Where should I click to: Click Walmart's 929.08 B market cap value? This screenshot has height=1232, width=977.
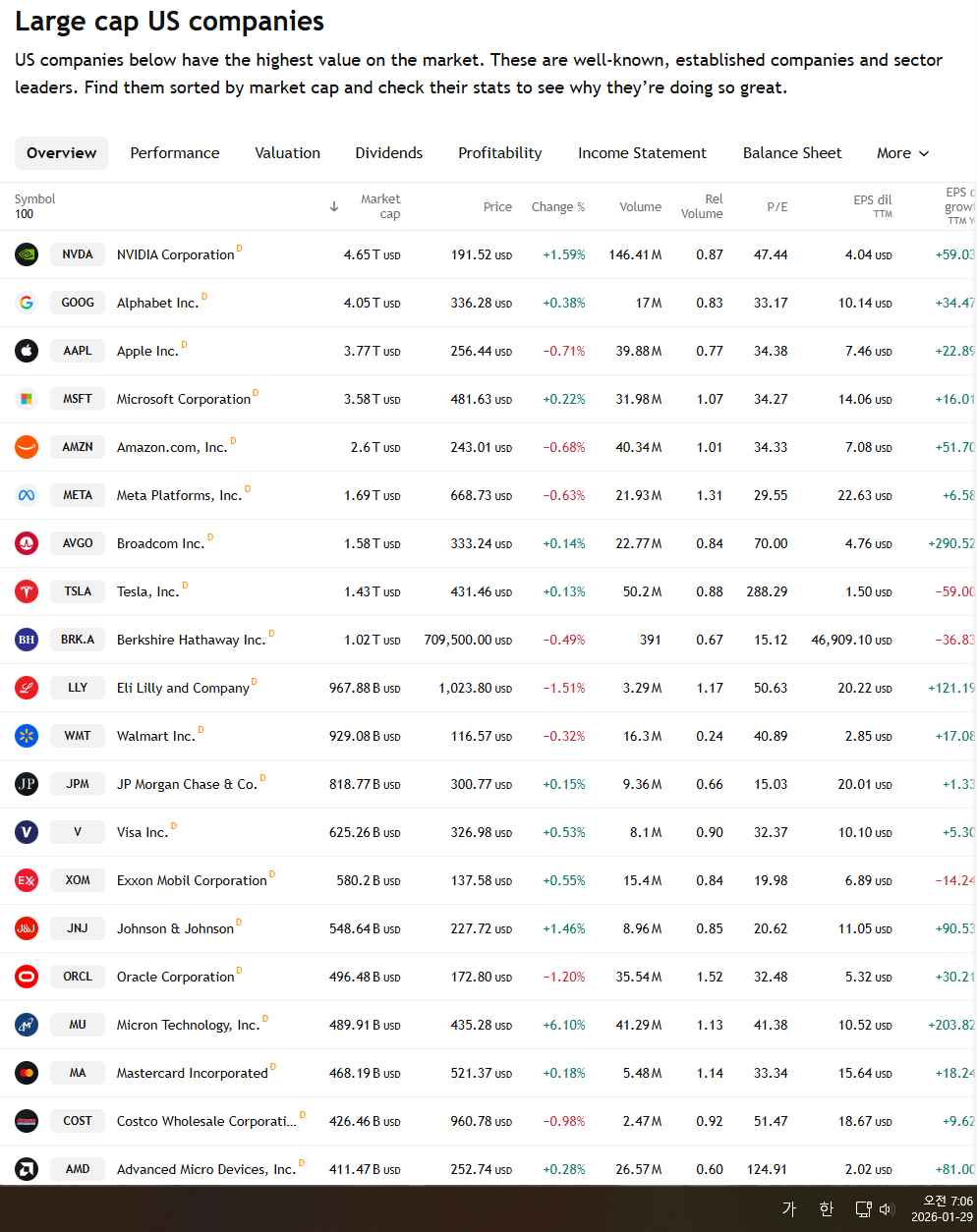[x=365, y=736]
